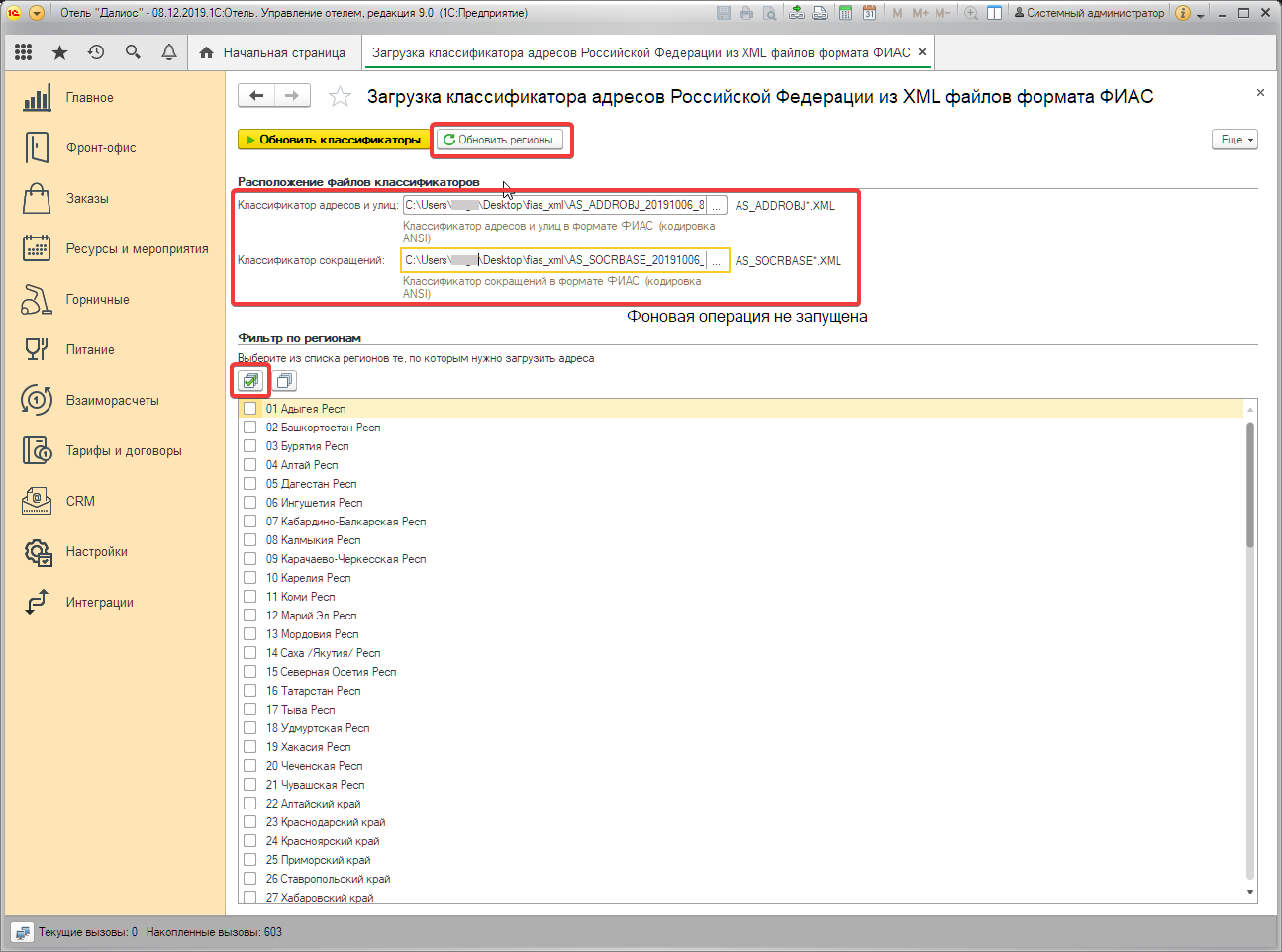Click the Обновить регионы button

point(499,140)
